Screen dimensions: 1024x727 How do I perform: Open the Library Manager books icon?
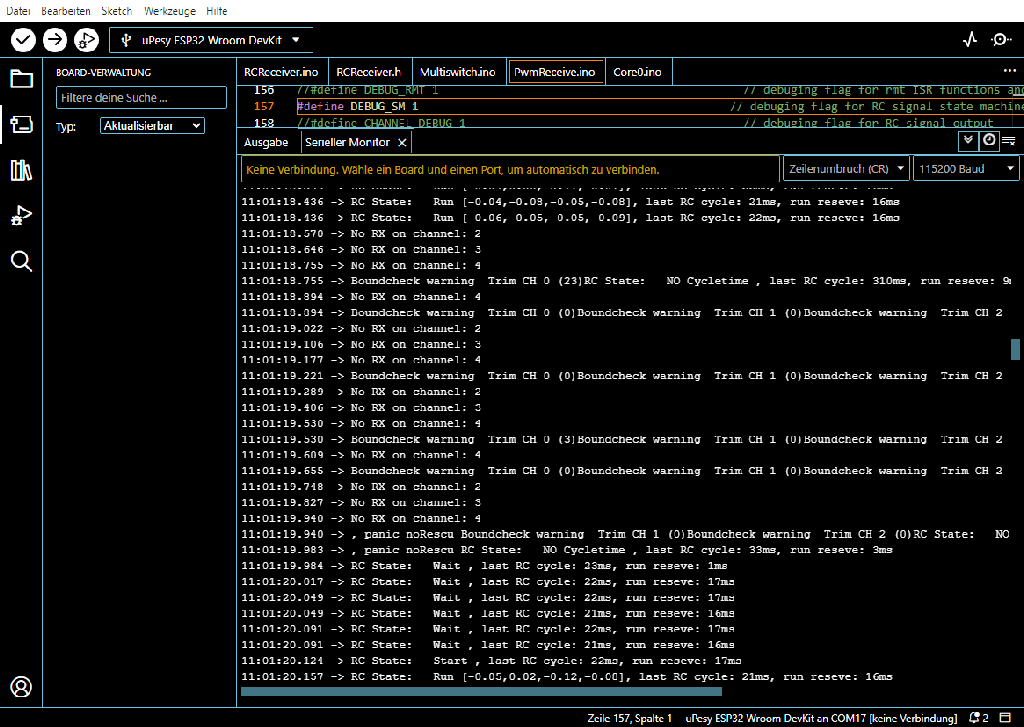coord(21,170)
